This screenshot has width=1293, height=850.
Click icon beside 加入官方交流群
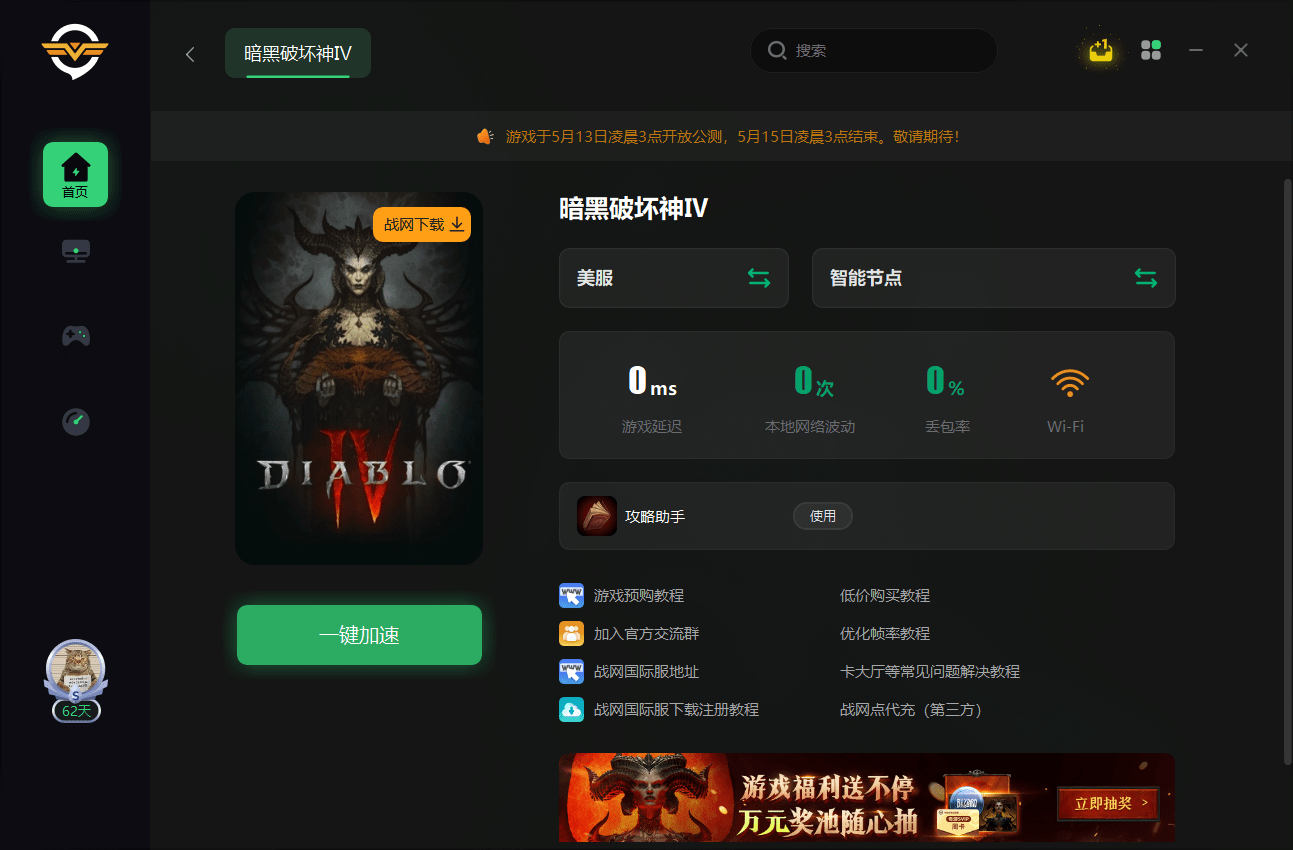tap(571, 633)
